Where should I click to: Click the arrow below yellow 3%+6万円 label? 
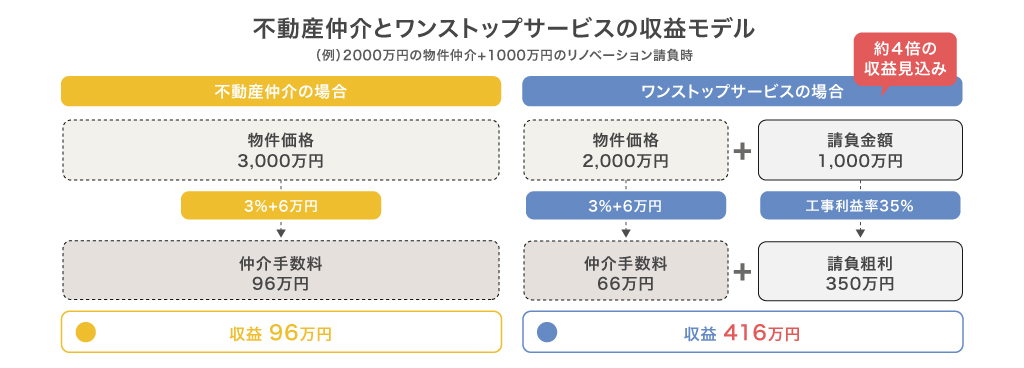pos(281,229)
